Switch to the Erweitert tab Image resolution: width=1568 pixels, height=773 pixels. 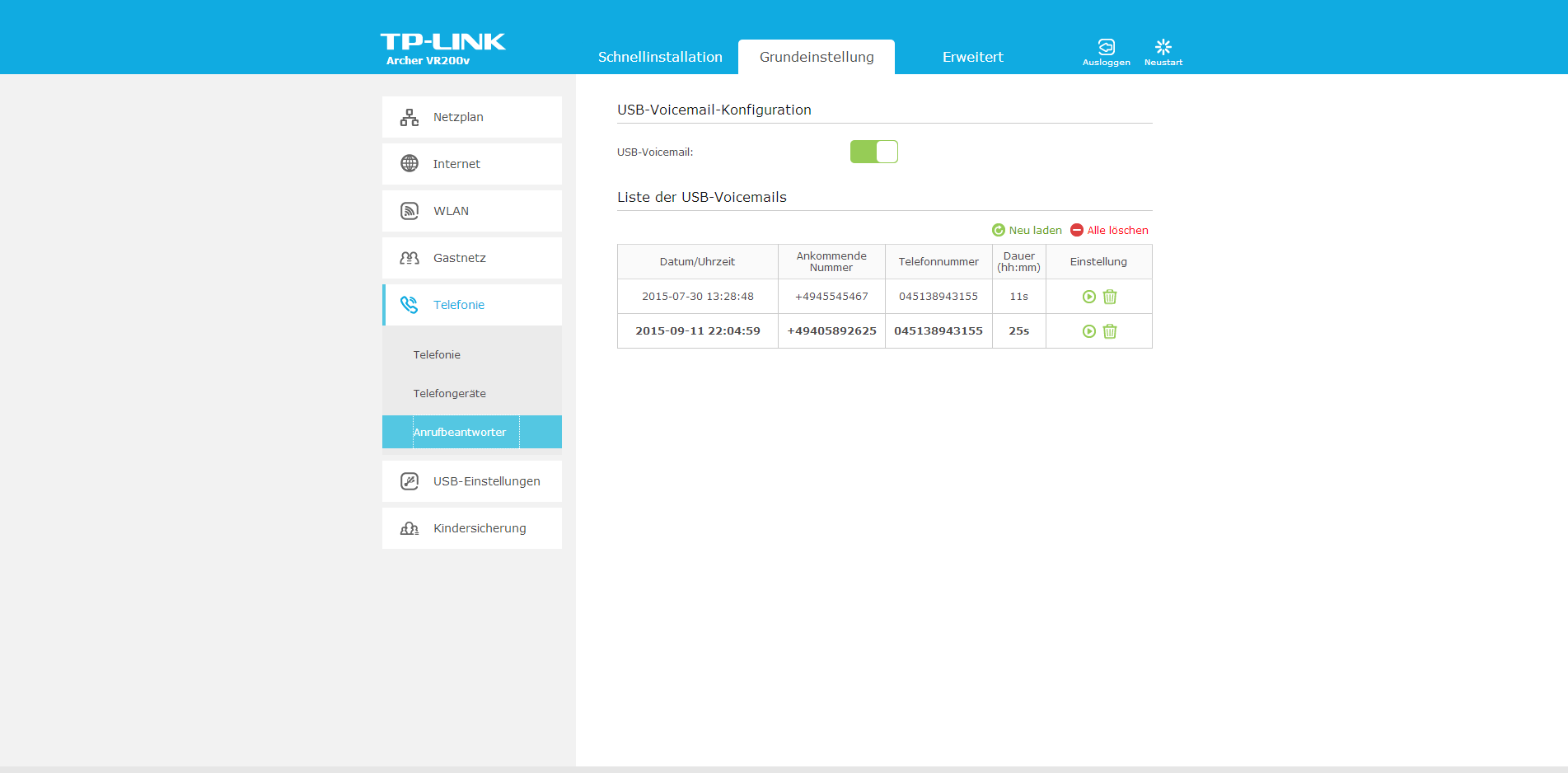point(972,57)
